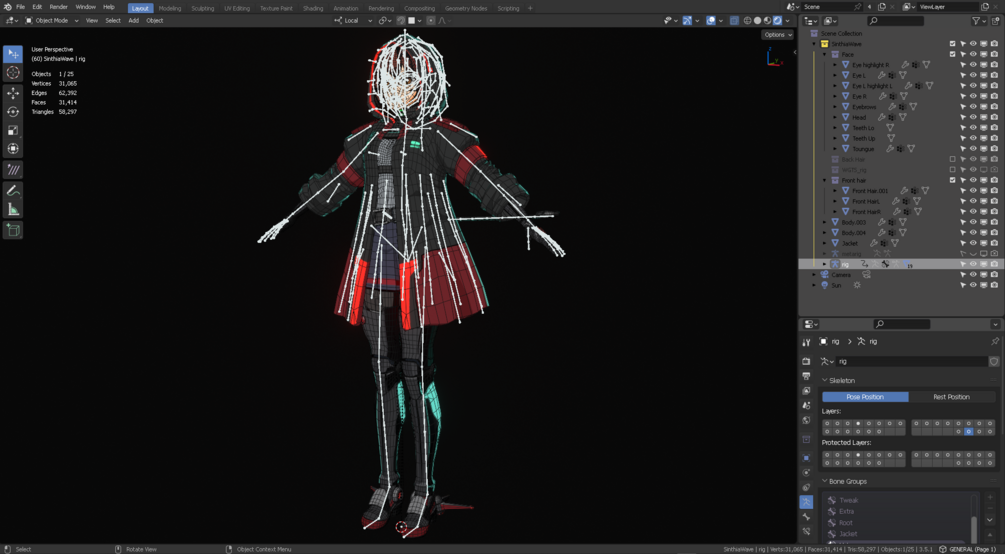Image resolution: width=1005 pixels, height=554 pixels.
Task: Click the viewport axis gizmo
Action: click(x=774, y=57)
